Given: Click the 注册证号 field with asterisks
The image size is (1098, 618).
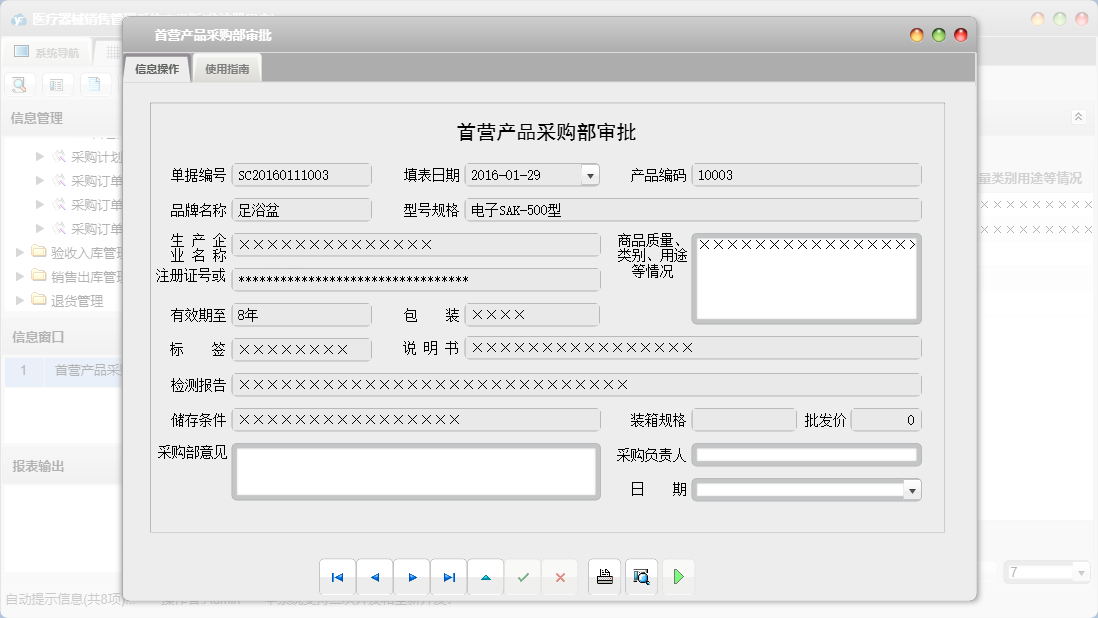Looking at the screenshot, I should coord(416,279).
